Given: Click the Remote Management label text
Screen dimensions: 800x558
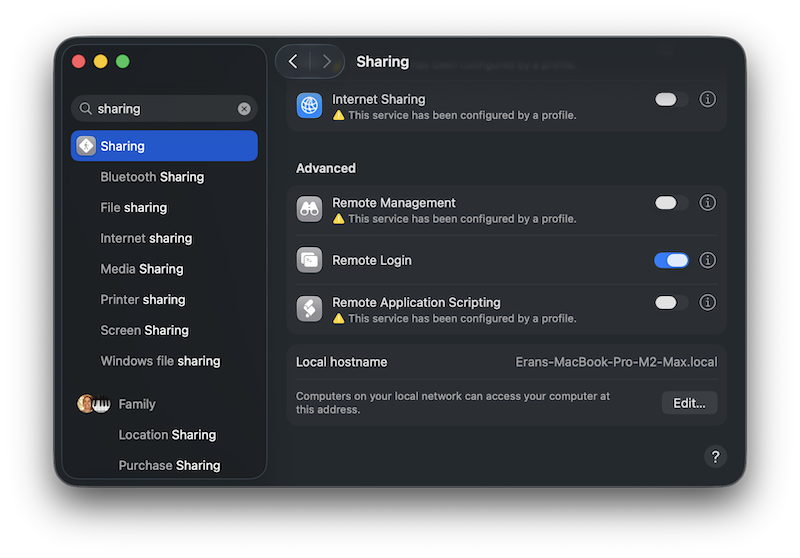Looking at the screenshot, I should (393, 202).
